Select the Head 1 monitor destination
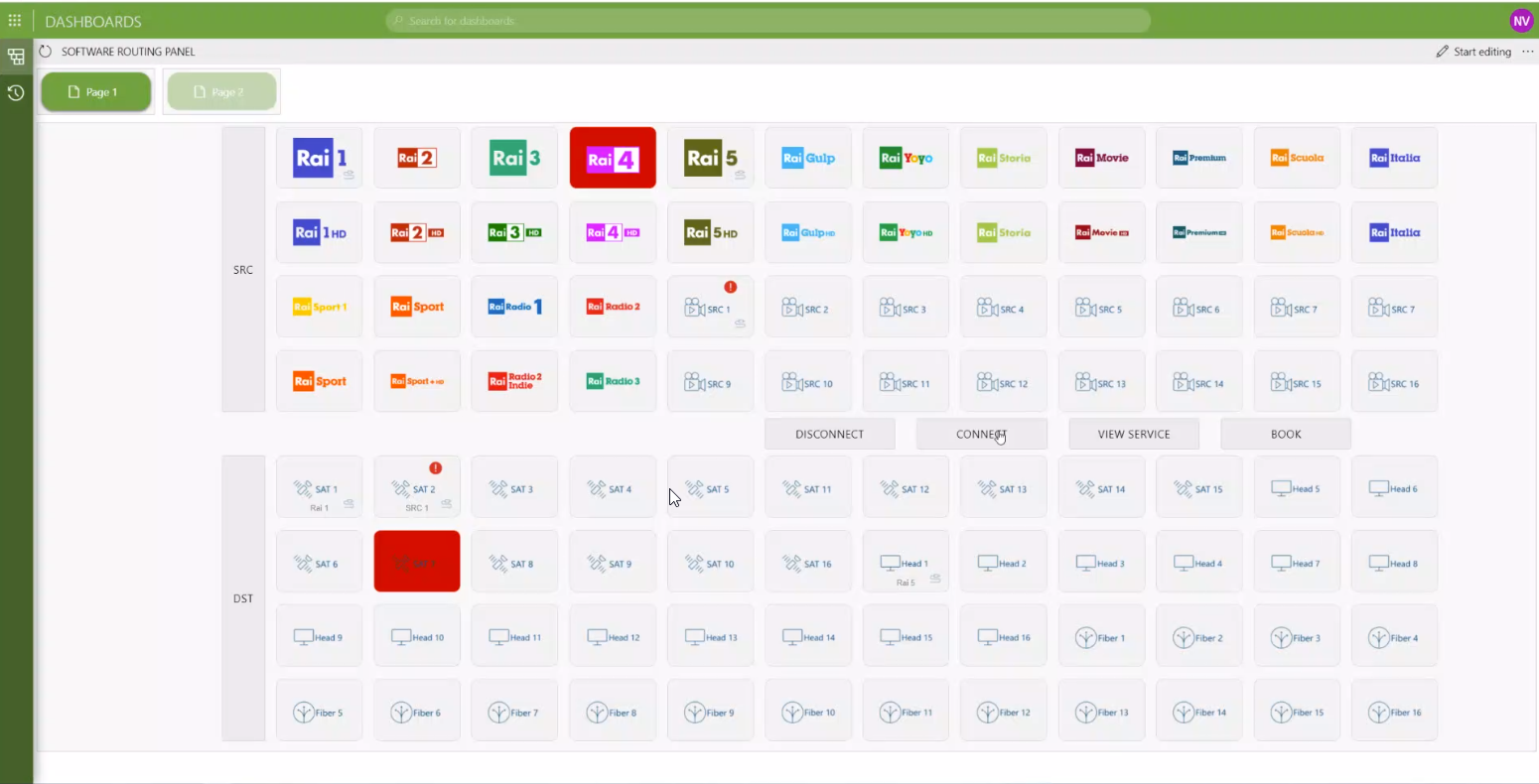The image size is (1539, 784). (x=906, y=561)
